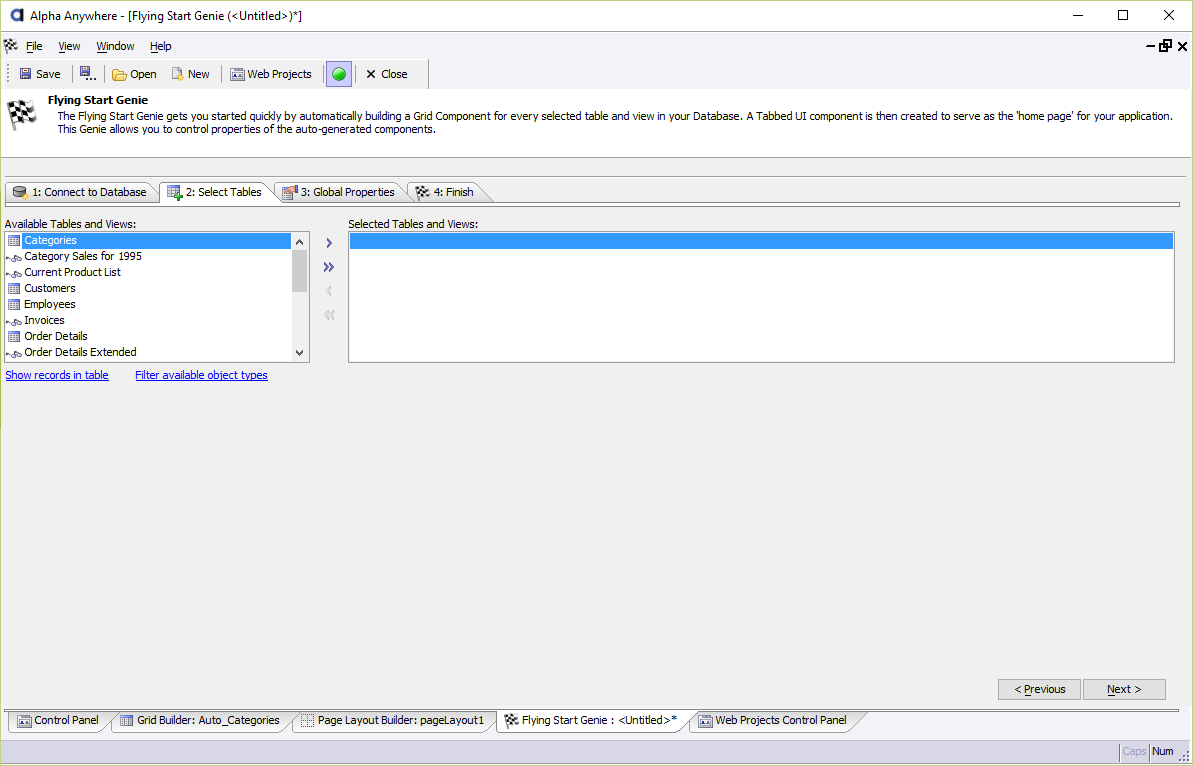1193x766 pixels.
Task: Click the list scrollbar up arrow
Action: 300,242
